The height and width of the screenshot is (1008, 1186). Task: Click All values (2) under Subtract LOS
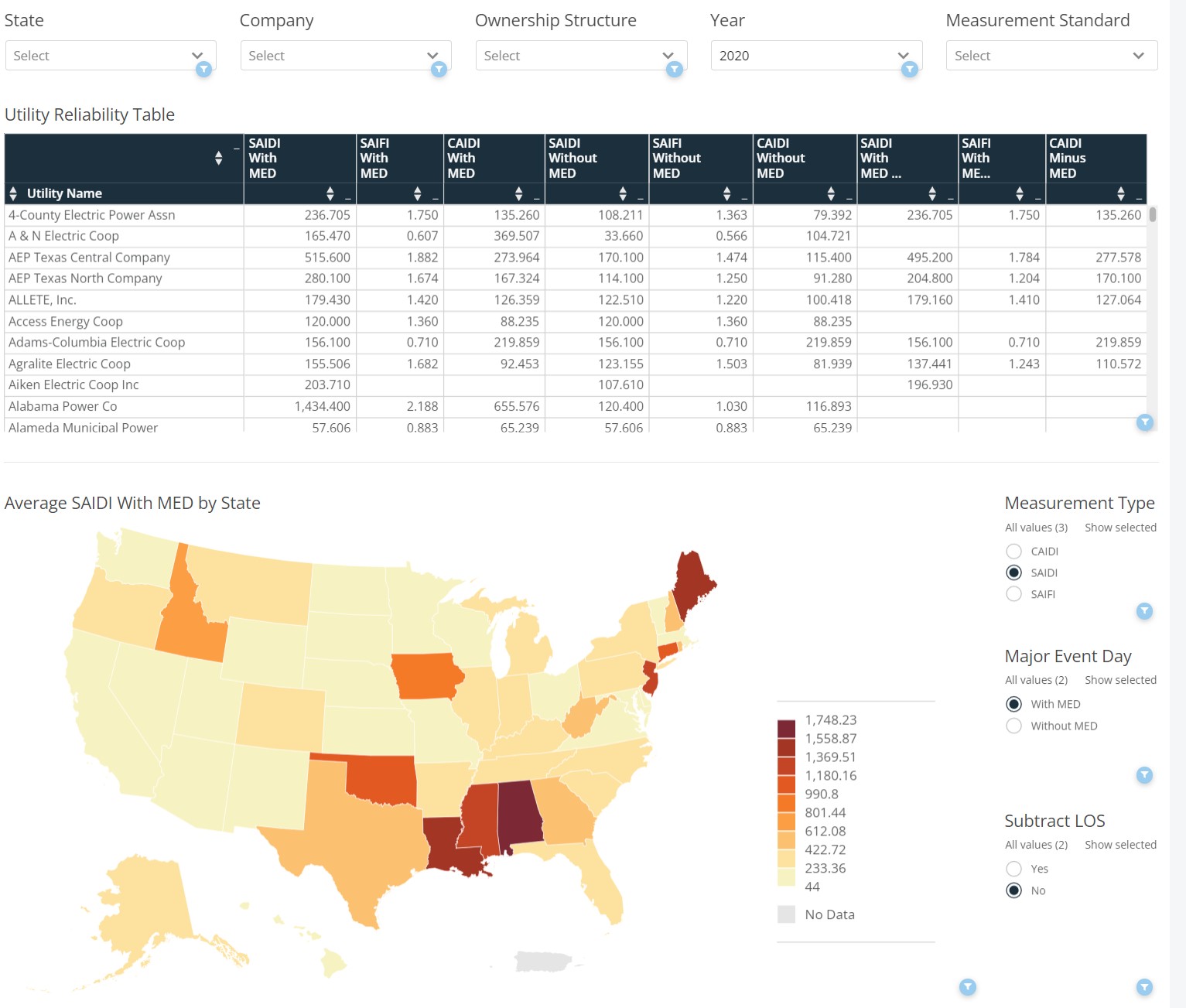(1036, 845)
